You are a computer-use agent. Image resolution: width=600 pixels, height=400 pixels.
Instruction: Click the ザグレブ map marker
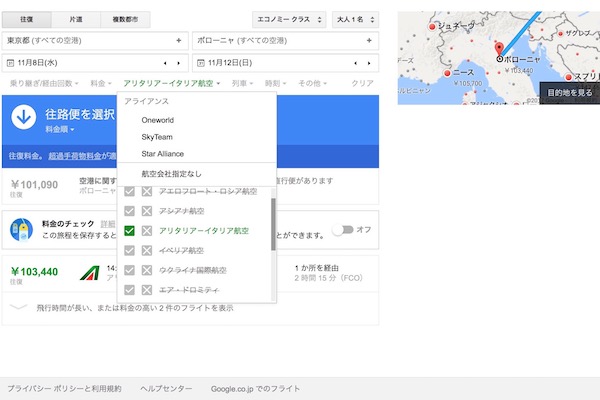tap(560, 34)
